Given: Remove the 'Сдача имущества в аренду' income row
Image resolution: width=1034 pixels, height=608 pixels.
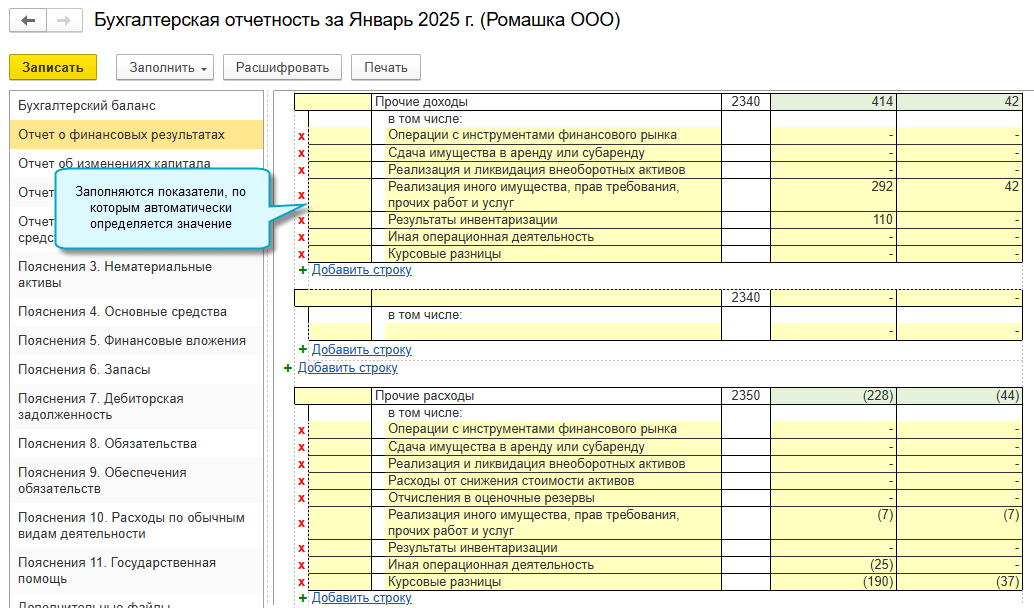Looking at the screenshot, I should (x=301, y=153).
